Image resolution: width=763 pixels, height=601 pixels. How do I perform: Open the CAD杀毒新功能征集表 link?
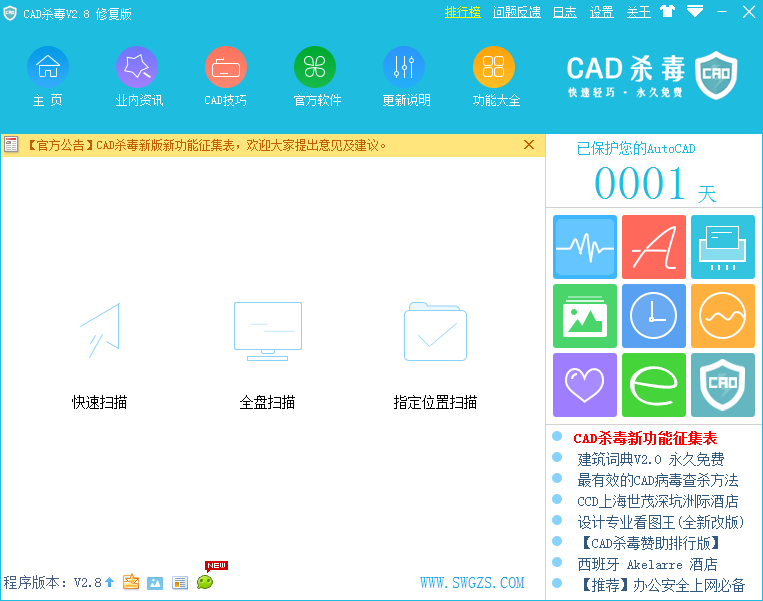tap(645, 438)
